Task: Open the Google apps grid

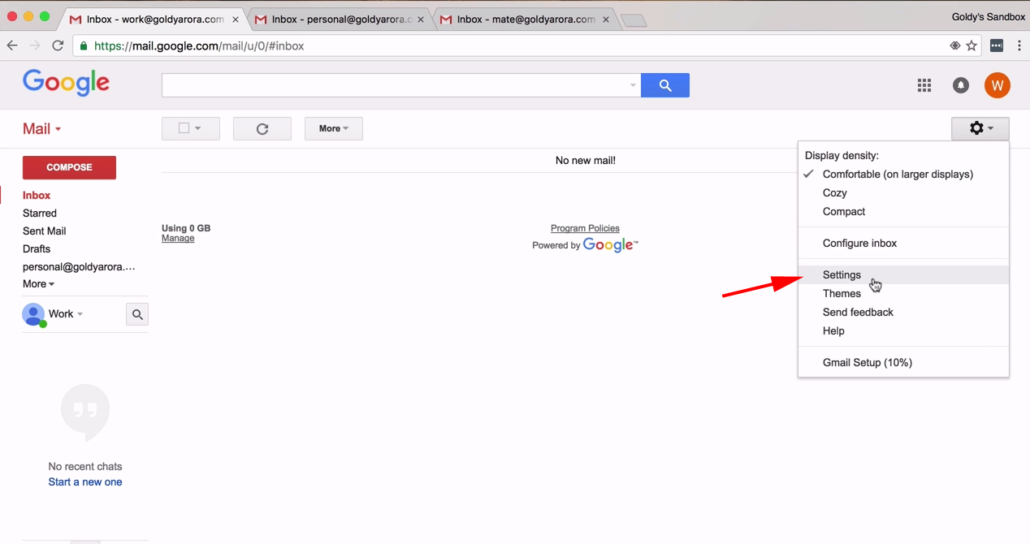Action: tap(924, 85)
